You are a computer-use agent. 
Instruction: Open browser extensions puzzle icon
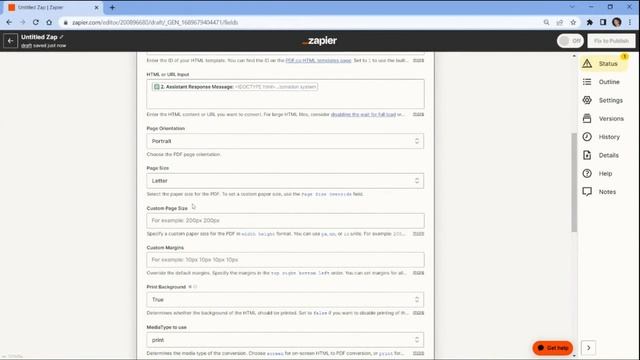click(x=589, y=22)
